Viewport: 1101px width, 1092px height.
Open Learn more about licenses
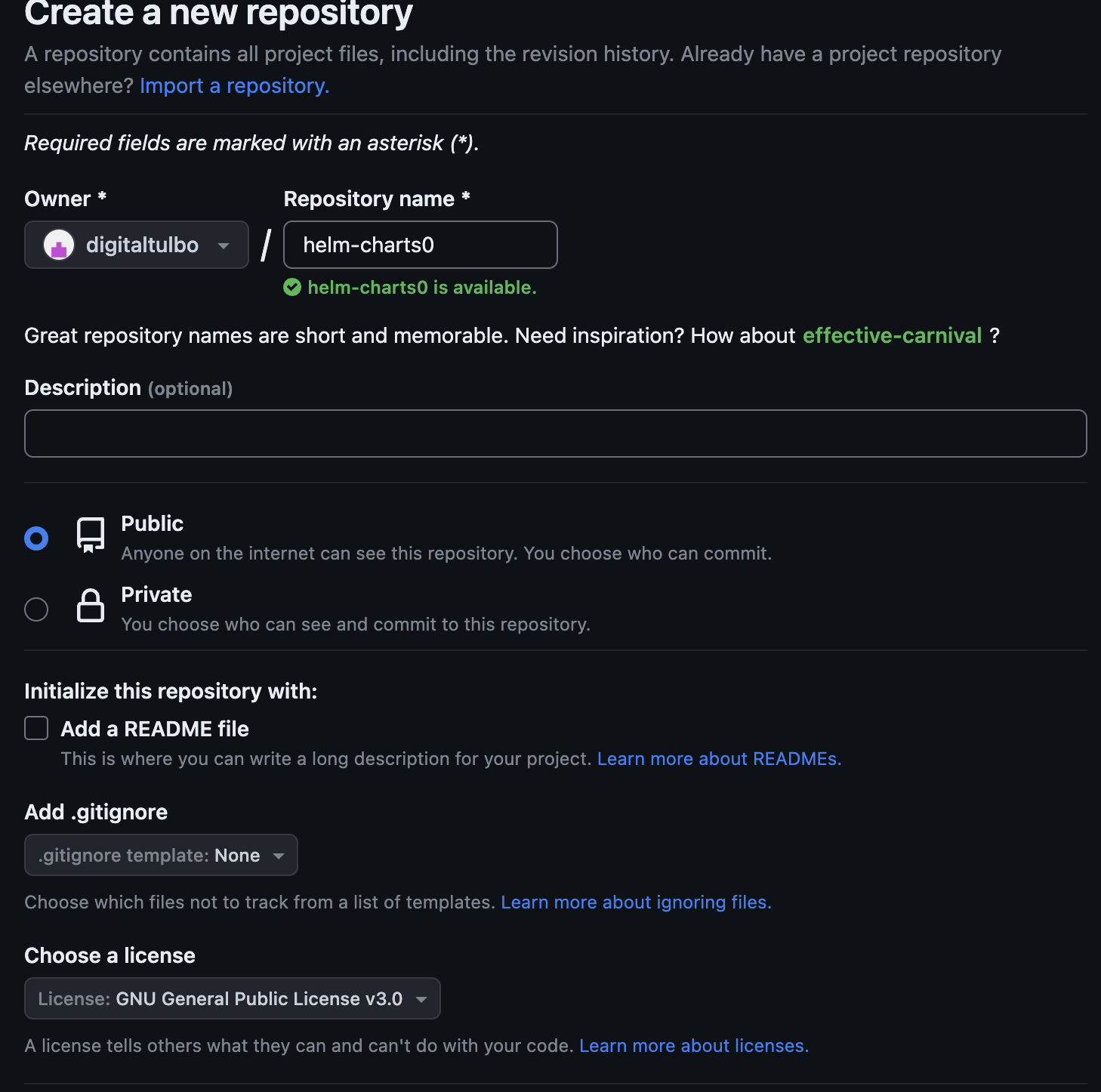(x=693, y=1045)
